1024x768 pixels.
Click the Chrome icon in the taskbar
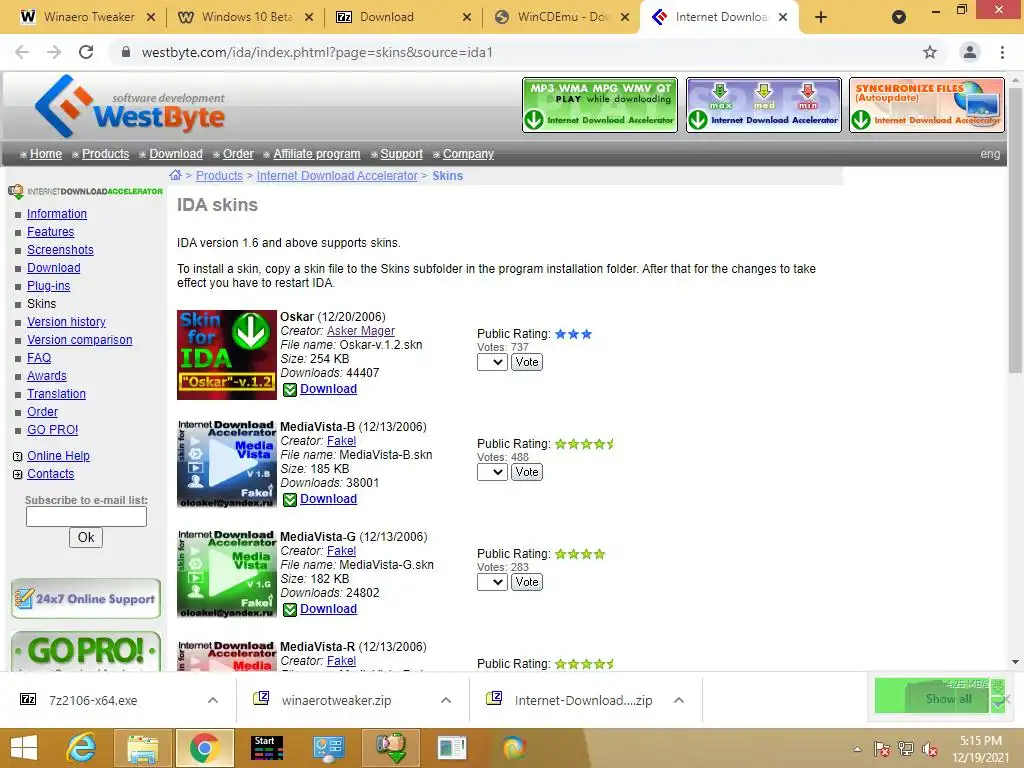click(x=204, y=748)
